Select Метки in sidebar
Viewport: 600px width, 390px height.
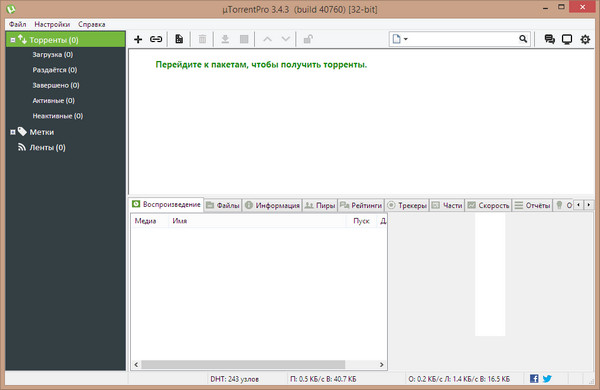pos(42,132)
